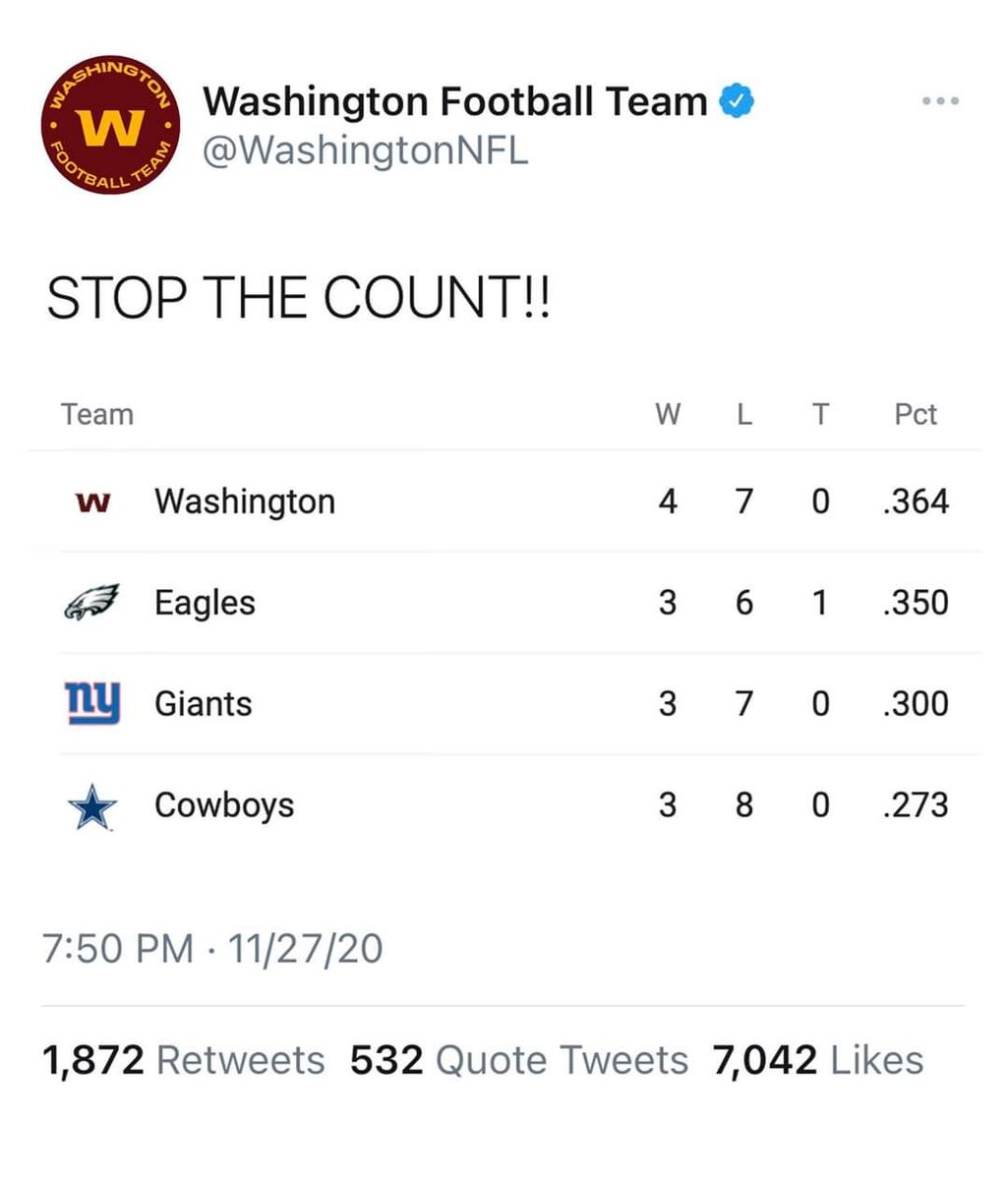Screen dimensions: 1008x1180
Task: Select the Eagles team name
Action: coord(205,603)
